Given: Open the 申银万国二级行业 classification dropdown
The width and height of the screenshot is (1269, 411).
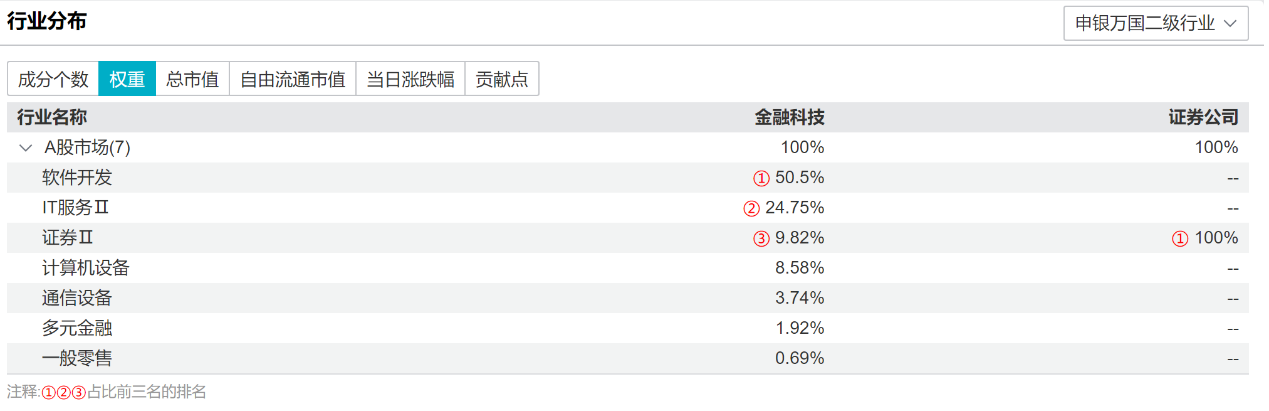Looking at the screenshot, I should (1155, 23).
